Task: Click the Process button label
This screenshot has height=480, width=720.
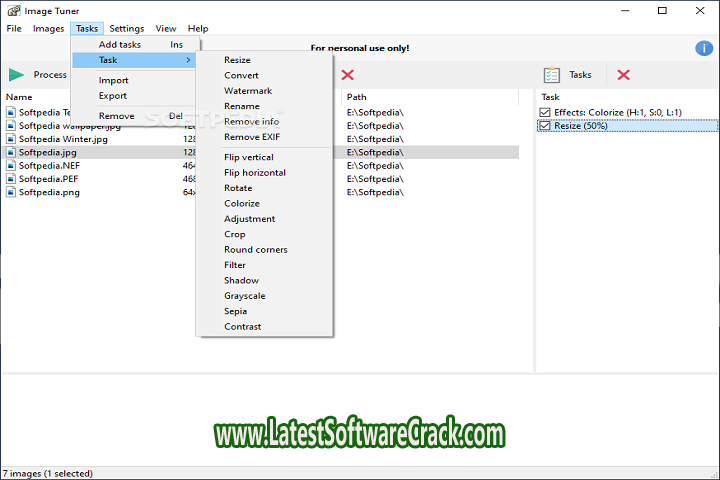Action: tap(50, 74)
